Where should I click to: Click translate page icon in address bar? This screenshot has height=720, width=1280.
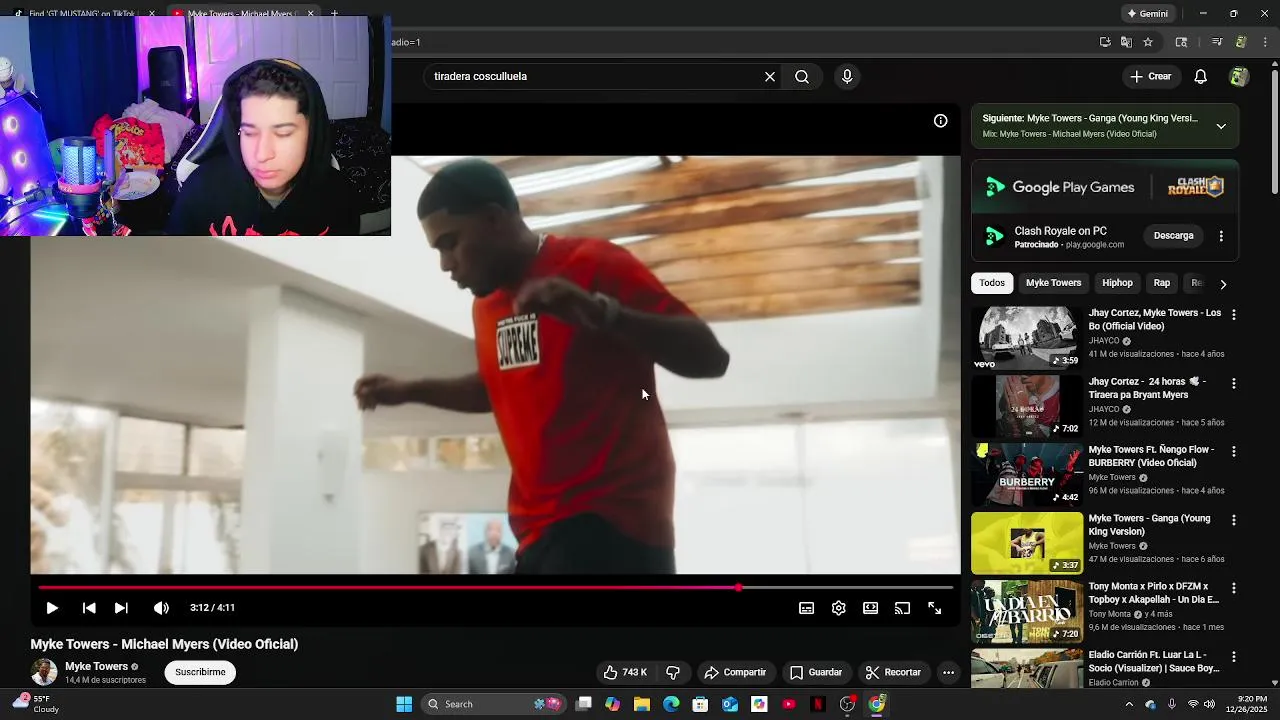click(x=1126, y=42)
